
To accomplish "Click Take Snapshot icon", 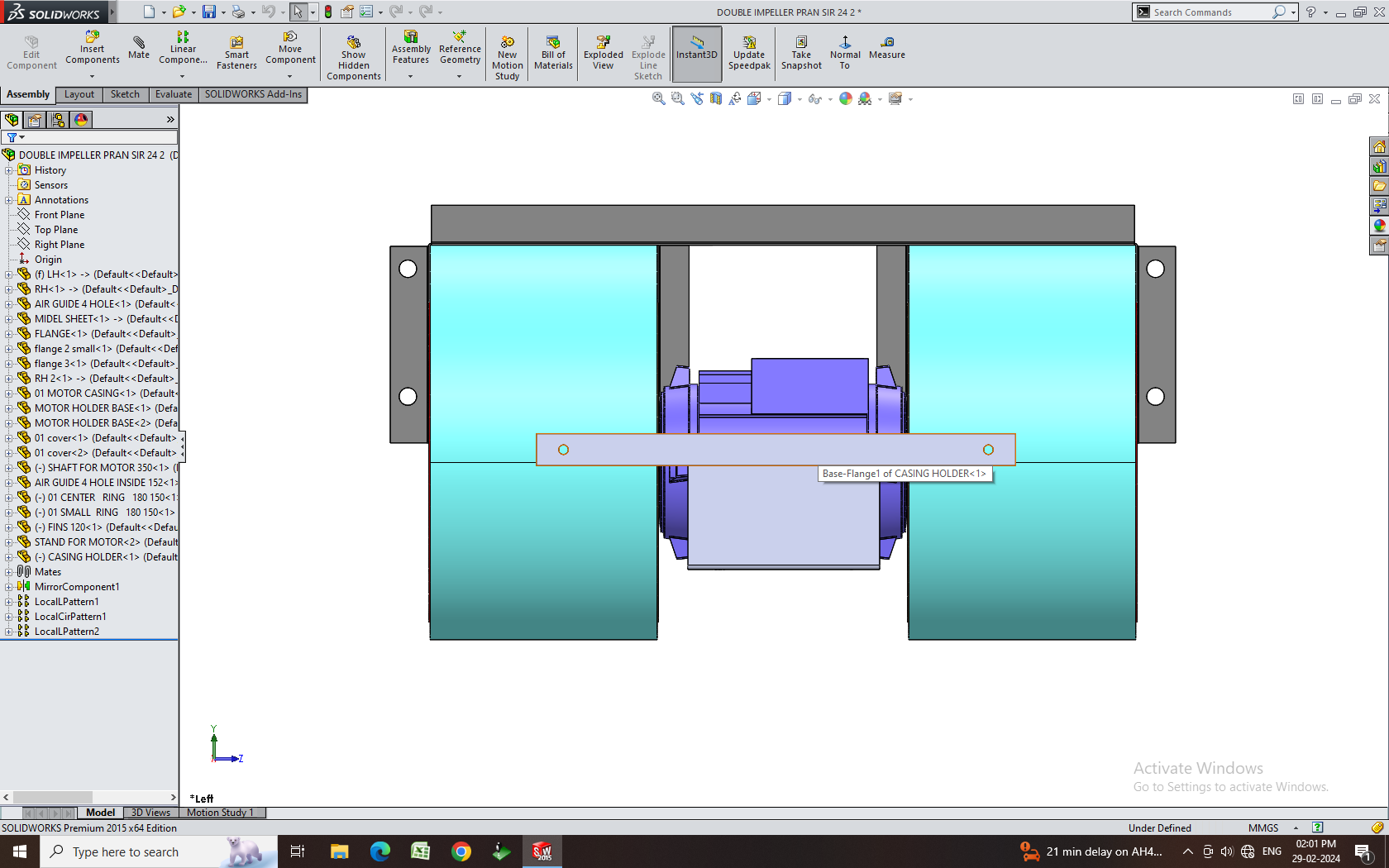I will [x=801, y=53].
